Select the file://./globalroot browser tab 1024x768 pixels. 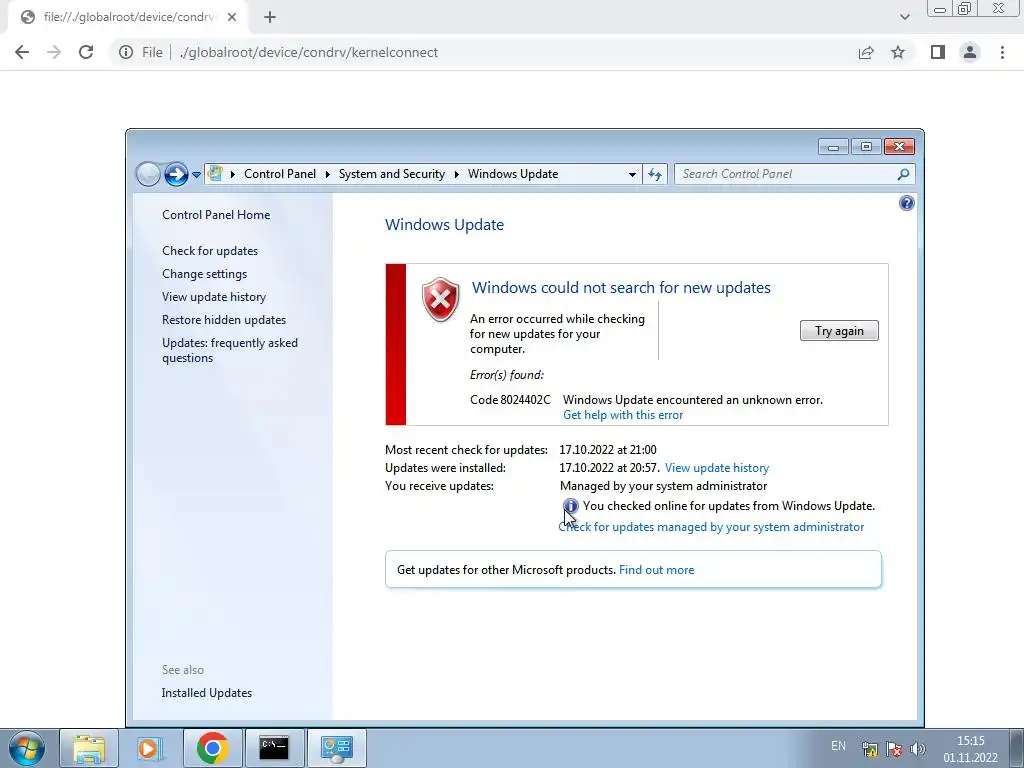coord(129,17)
